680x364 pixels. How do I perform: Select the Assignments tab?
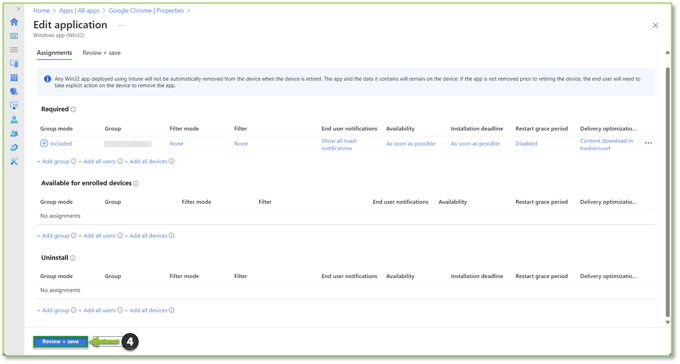pos(54,53)
